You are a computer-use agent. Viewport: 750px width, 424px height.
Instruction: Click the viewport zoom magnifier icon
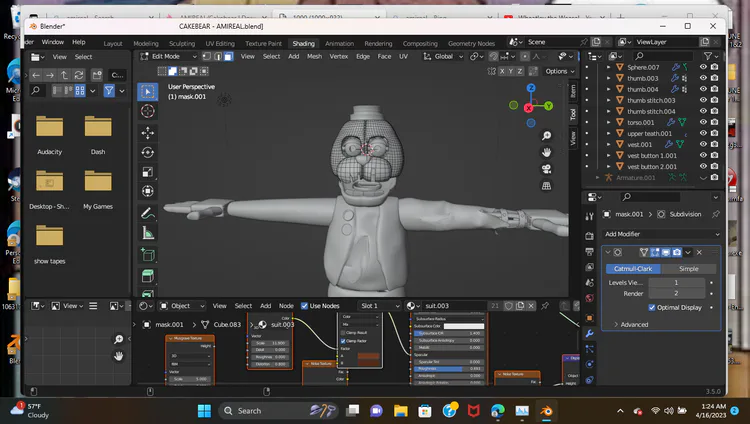click(x=546, y=136)
